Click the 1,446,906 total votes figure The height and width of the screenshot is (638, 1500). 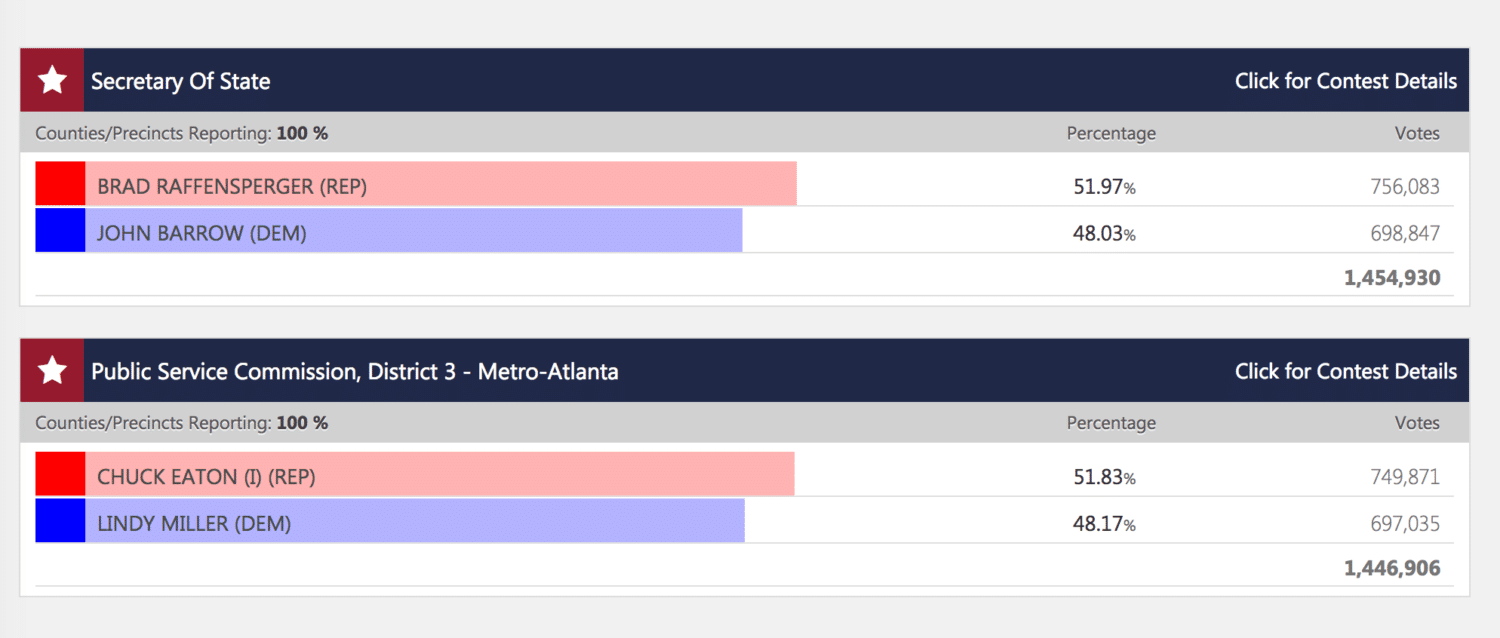pos(1392,568)
